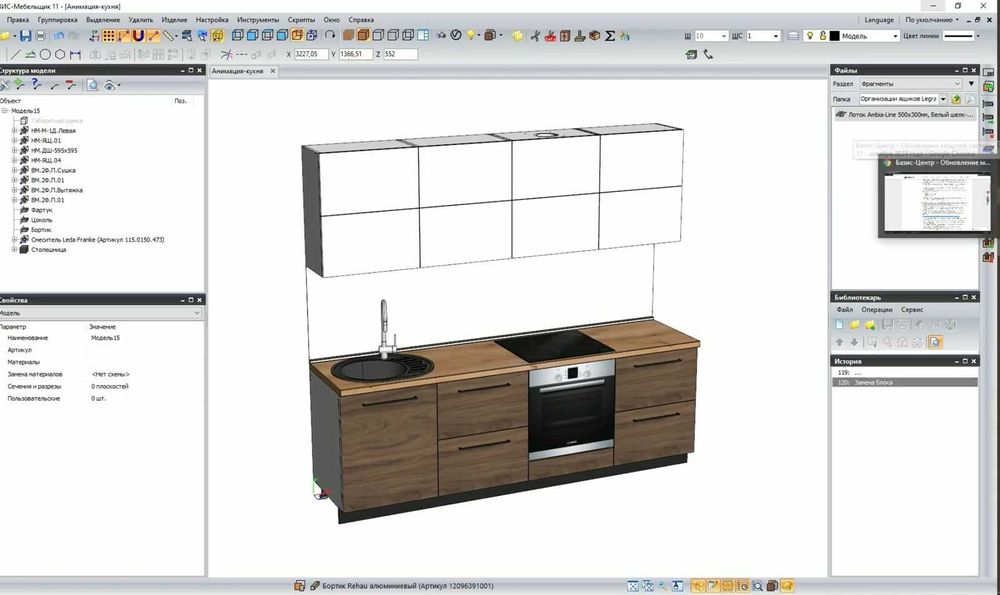
Task: Click the green folder-up icon in Files panel
Action: point(956,99)
